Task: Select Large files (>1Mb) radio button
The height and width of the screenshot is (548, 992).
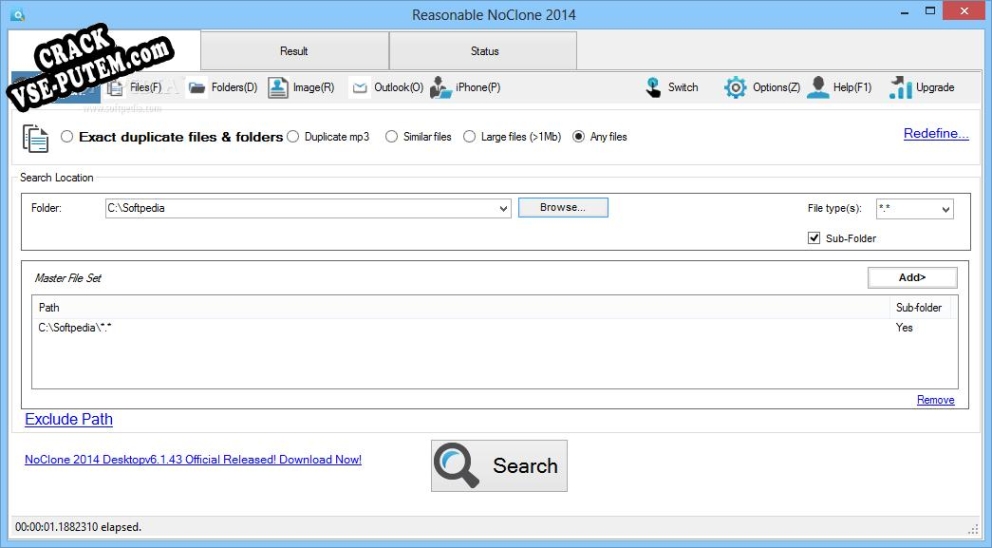Action: 469,137
